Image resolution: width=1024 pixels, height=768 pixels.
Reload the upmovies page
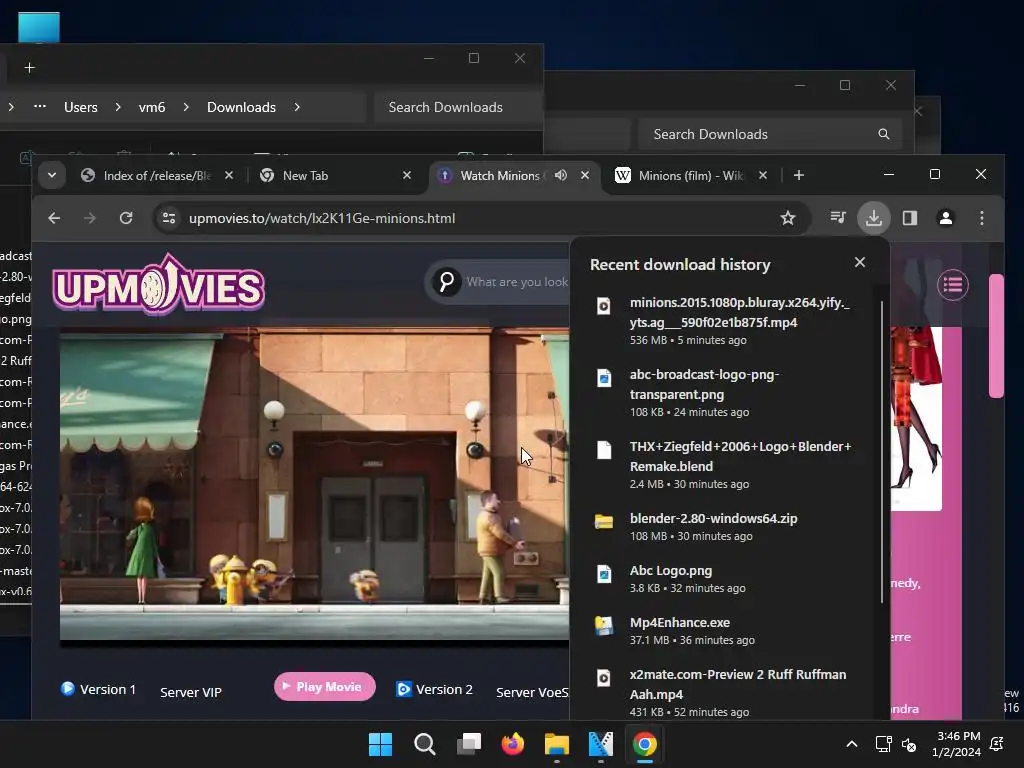126,218
